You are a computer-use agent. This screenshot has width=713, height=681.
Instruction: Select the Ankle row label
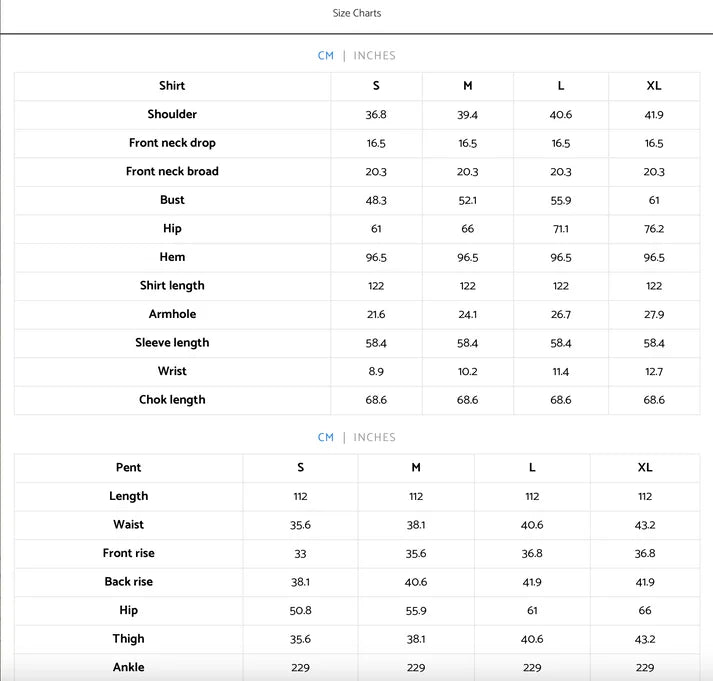[128, 667]
